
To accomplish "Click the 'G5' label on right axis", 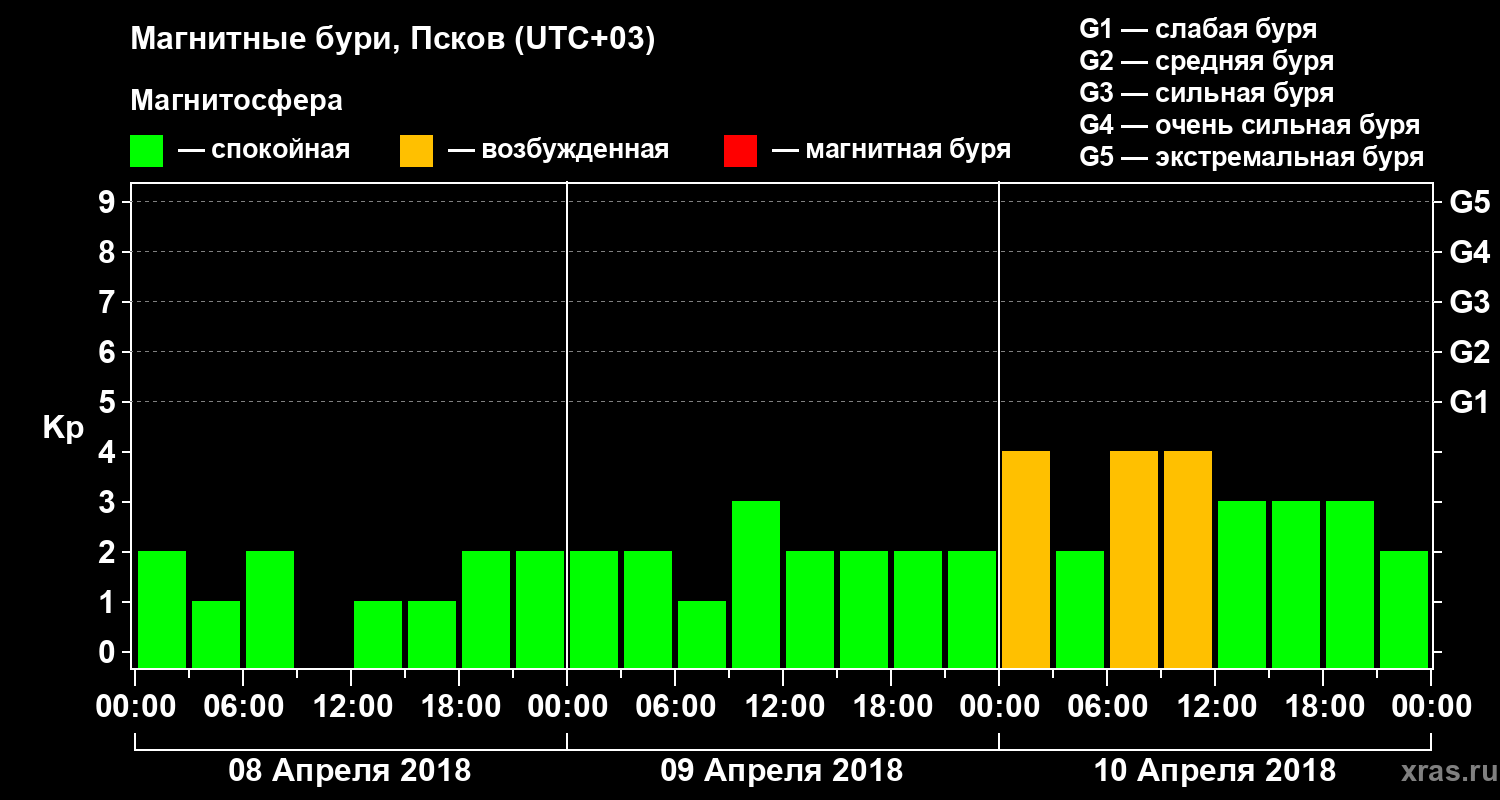I will [x=1469, y=202].
